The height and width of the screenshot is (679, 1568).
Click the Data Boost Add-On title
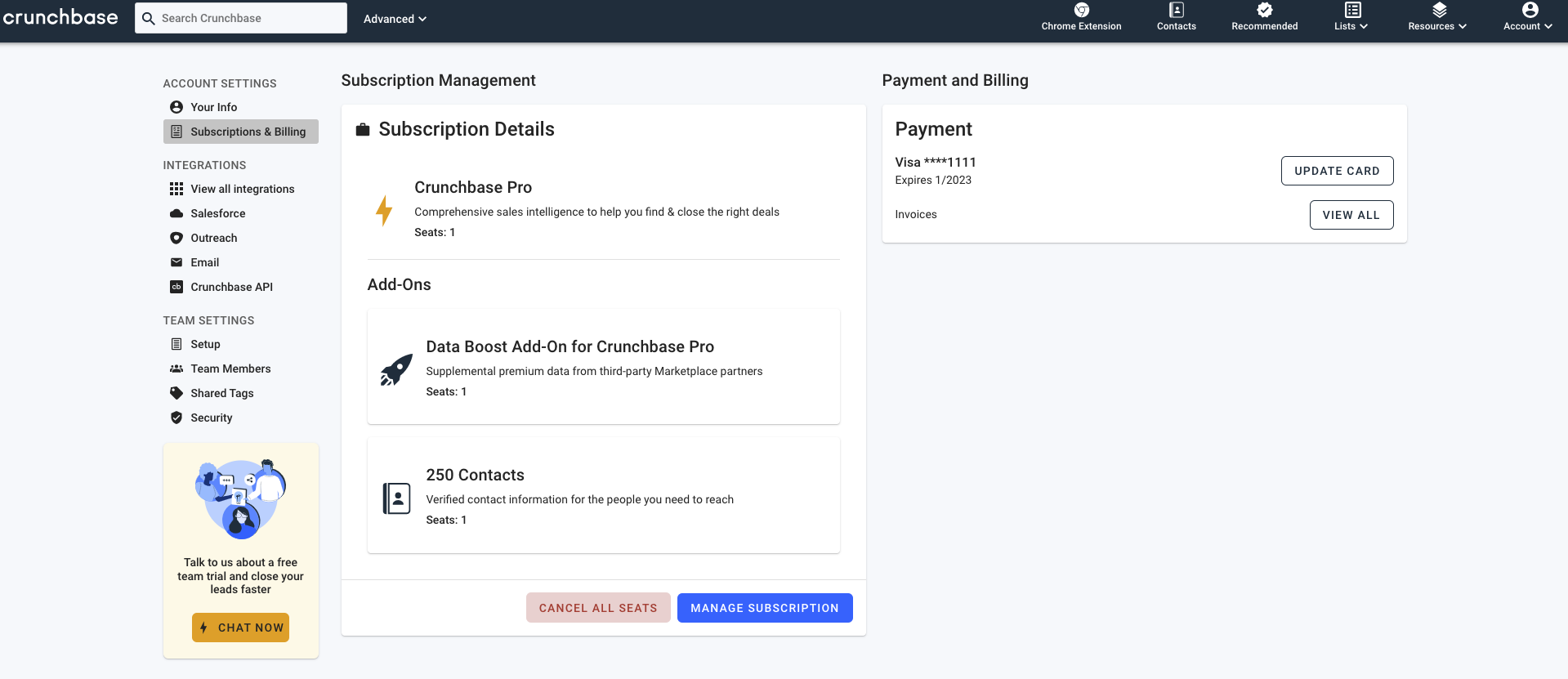pos(570,346)
